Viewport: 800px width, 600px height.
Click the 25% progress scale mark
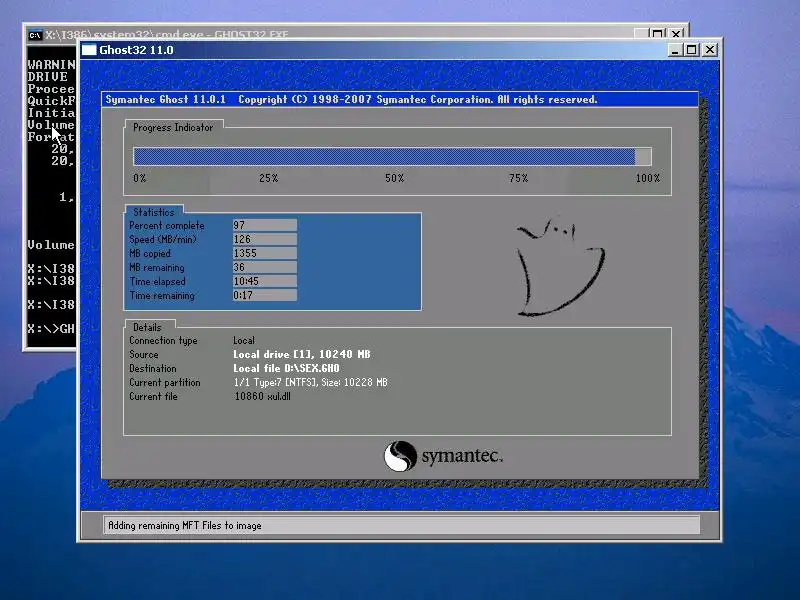pos(268,178)
